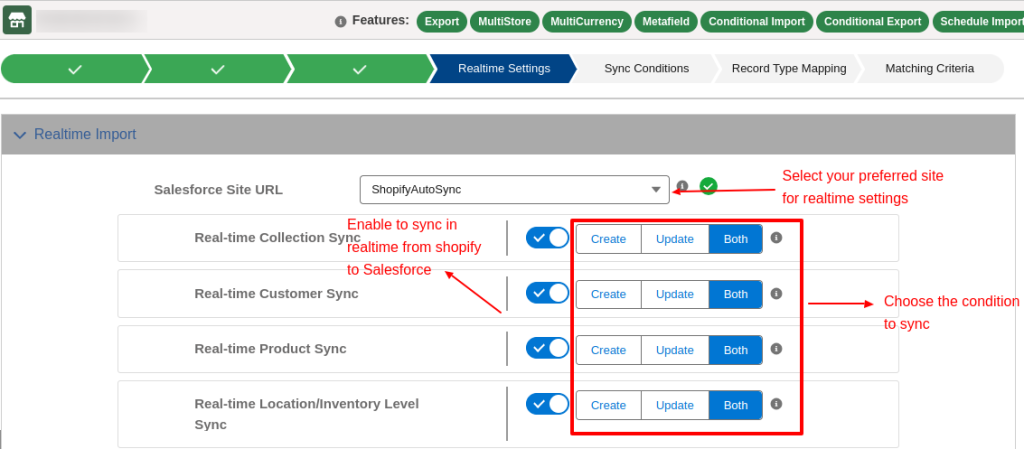Click the green store icon at top left

17,21
